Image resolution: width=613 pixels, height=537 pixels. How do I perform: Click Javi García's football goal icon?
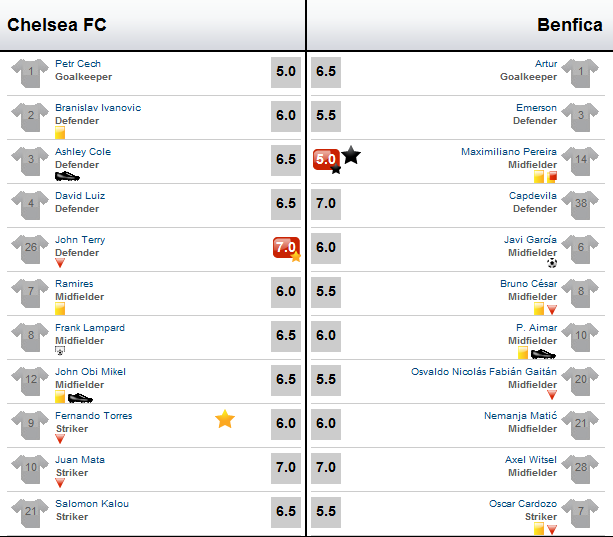pyautogui.click(x=552, y=263)
